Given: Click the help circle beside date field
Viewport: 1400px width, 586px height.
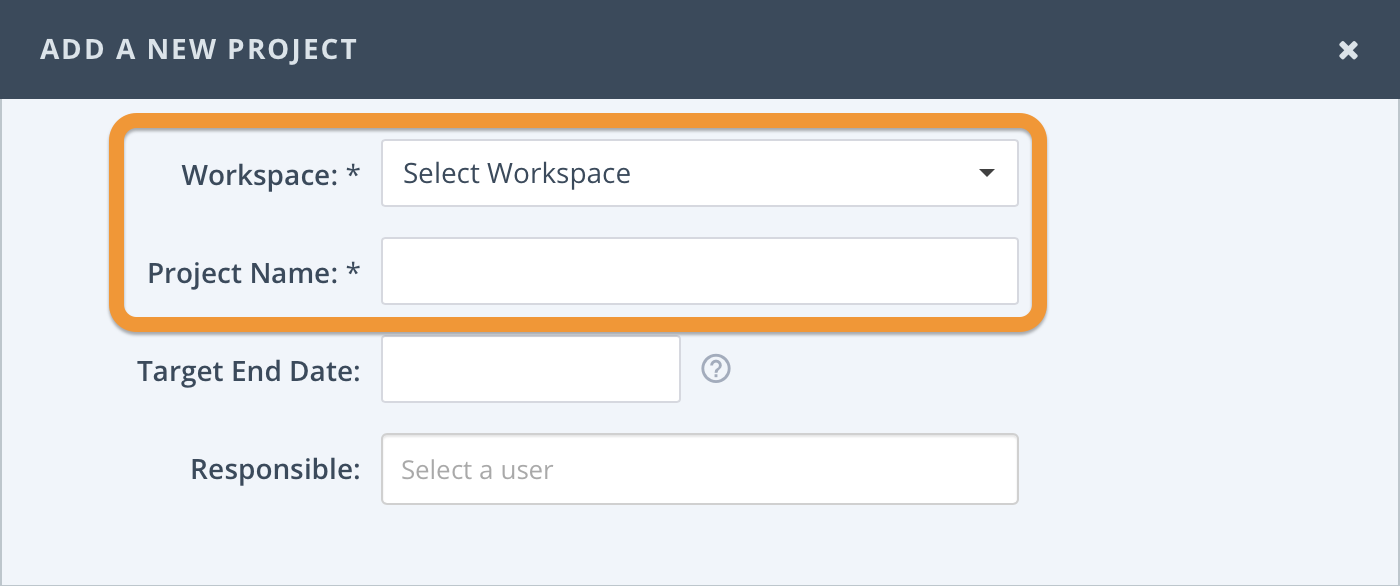Looking at the screenshot, I should coord(715,369).
